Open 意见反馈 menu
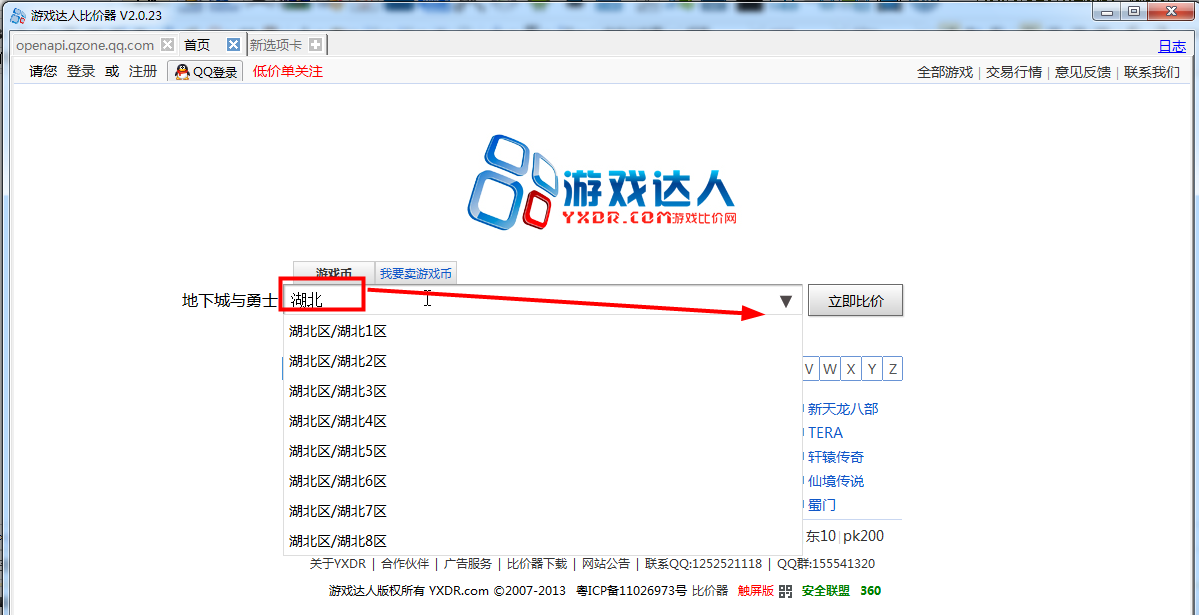Image resolution: width=1199 pixels, height=615 pixels. coord(1083,72)
